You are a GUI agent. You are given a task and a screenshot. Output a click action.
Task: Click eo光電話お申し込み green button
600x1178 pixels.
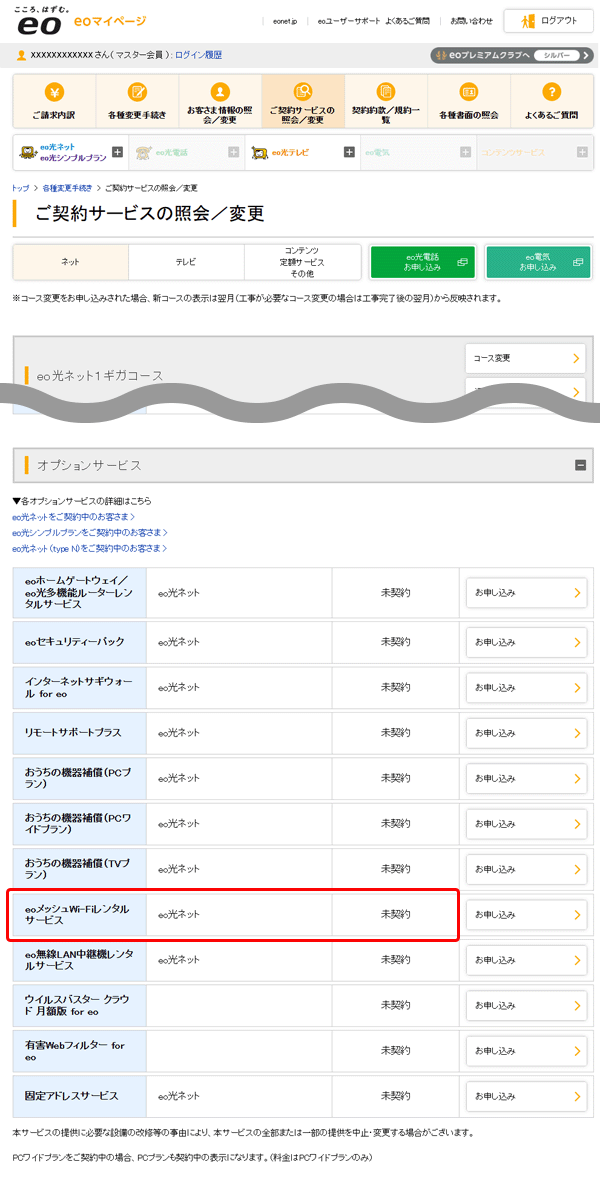[423, 262]
